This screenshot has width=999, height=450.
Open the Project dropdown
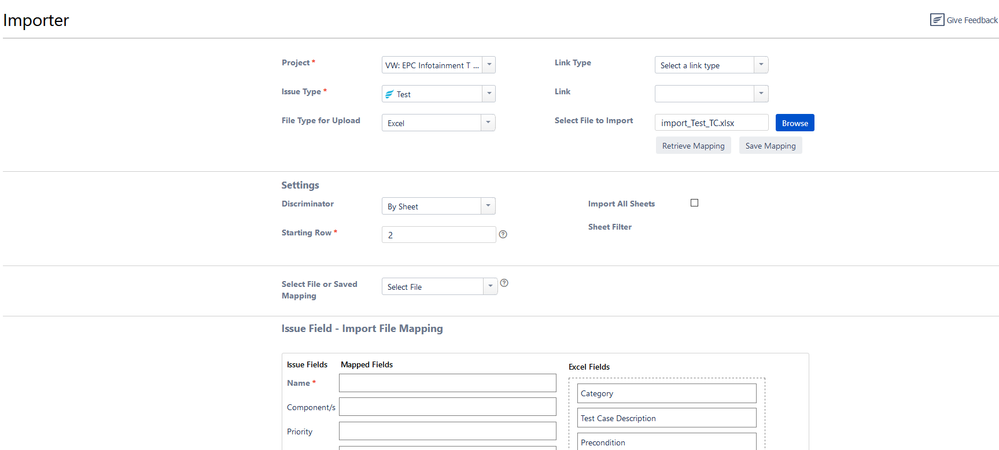[438, 65]
